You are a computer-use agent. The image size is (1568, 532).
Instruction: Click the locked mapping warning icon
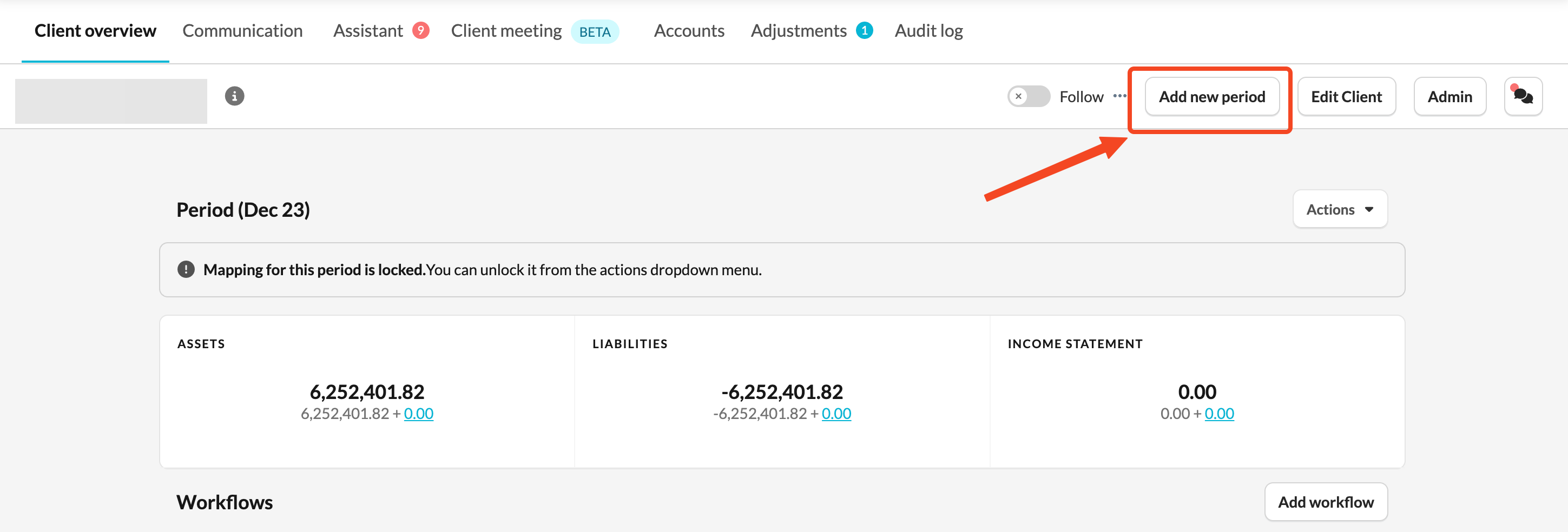(x=186, y=269)
